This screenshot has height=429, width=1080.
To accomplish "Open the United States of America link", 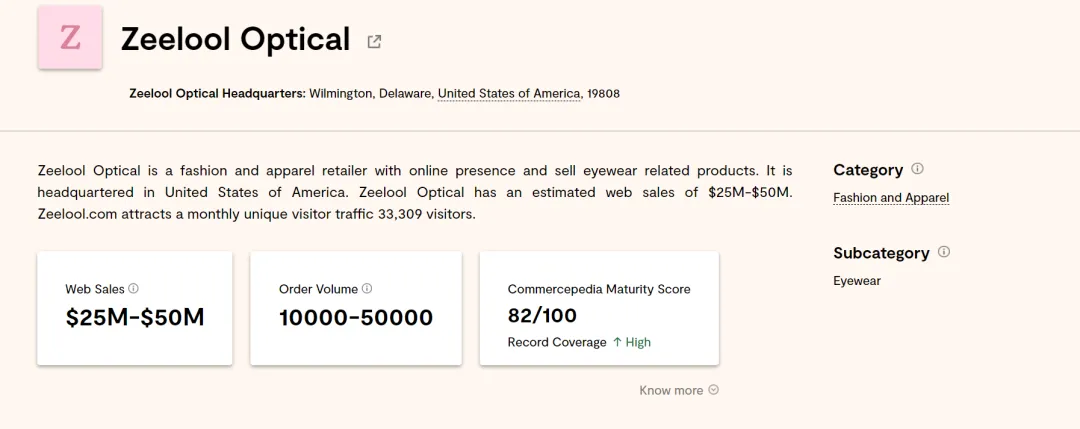I will [509, 94].
